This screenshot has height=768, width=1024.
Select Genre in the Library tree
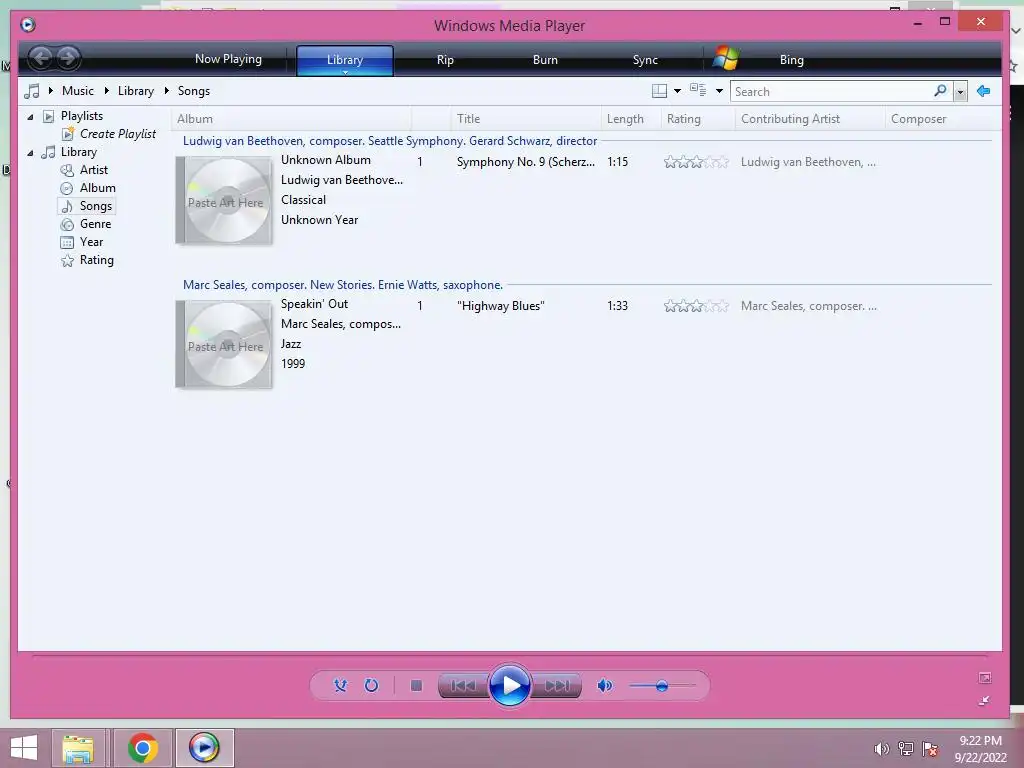[95, 224]
